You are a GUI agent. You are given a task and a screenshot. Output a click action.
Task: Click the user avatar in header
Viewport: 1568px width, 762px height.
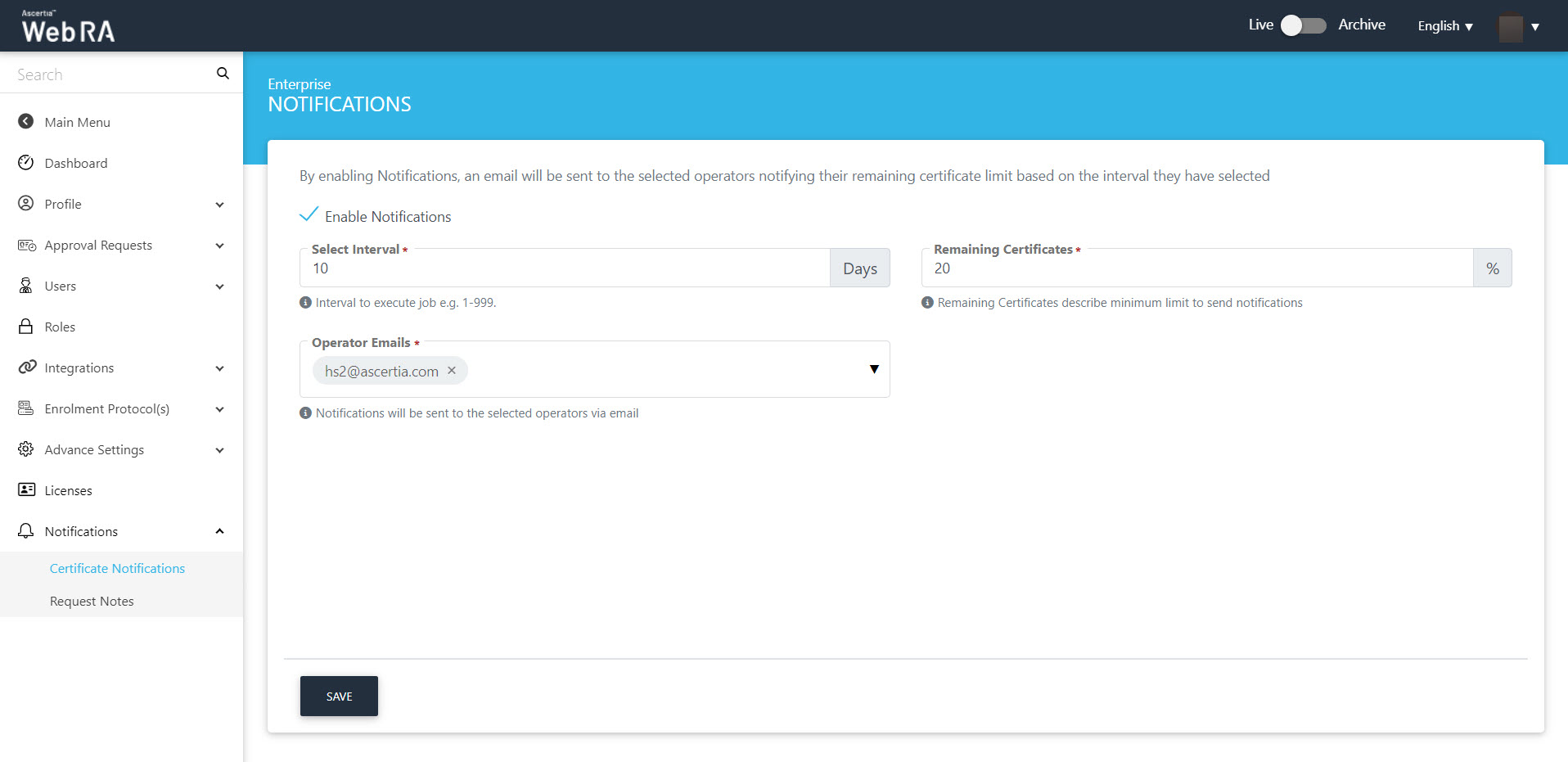click(1510, 27)
